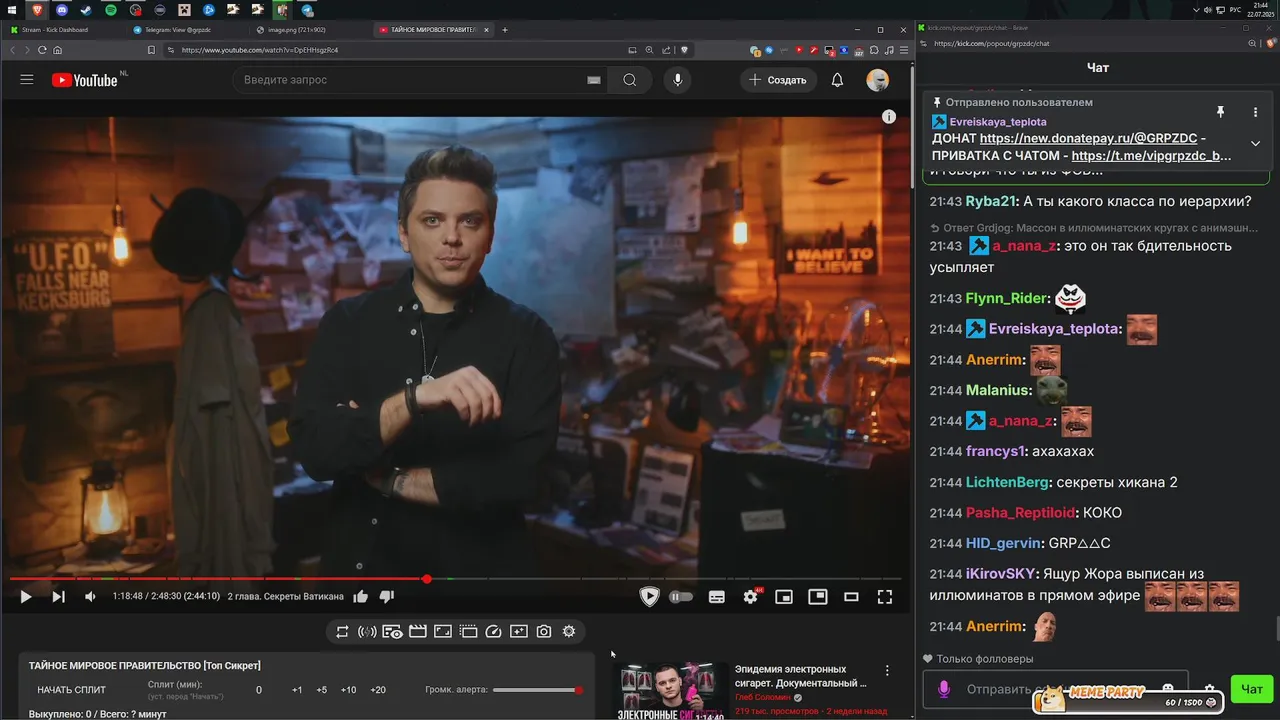Unpin the pinned message with pushpin icon

coord(1220,113)
